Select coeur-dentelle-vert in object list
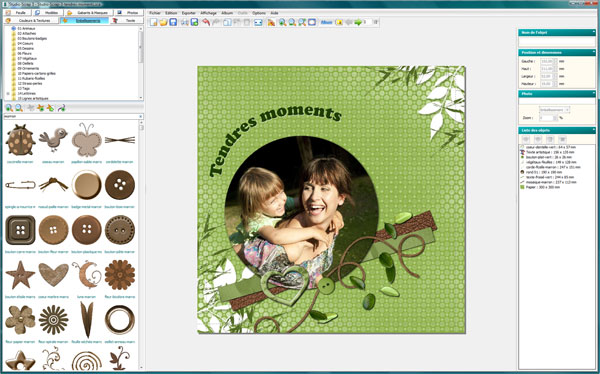The image size is (600, 374). pos(550,147)
